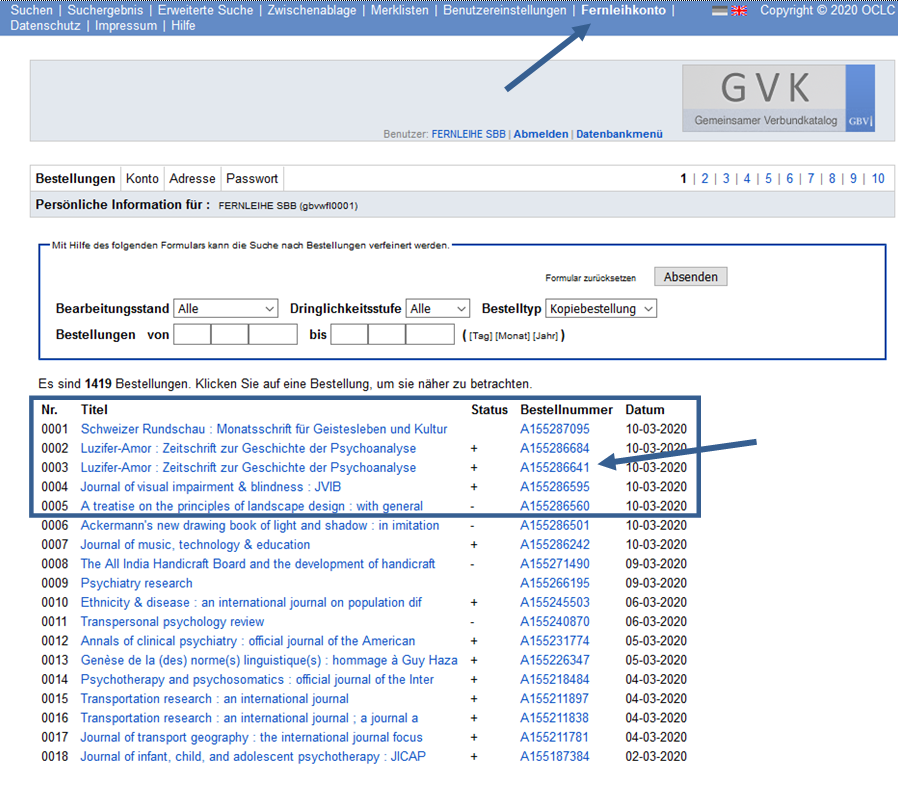Open the Ethnicity & disease order
The width and height of the screenshot is (898, 788).
pos(251,602)
